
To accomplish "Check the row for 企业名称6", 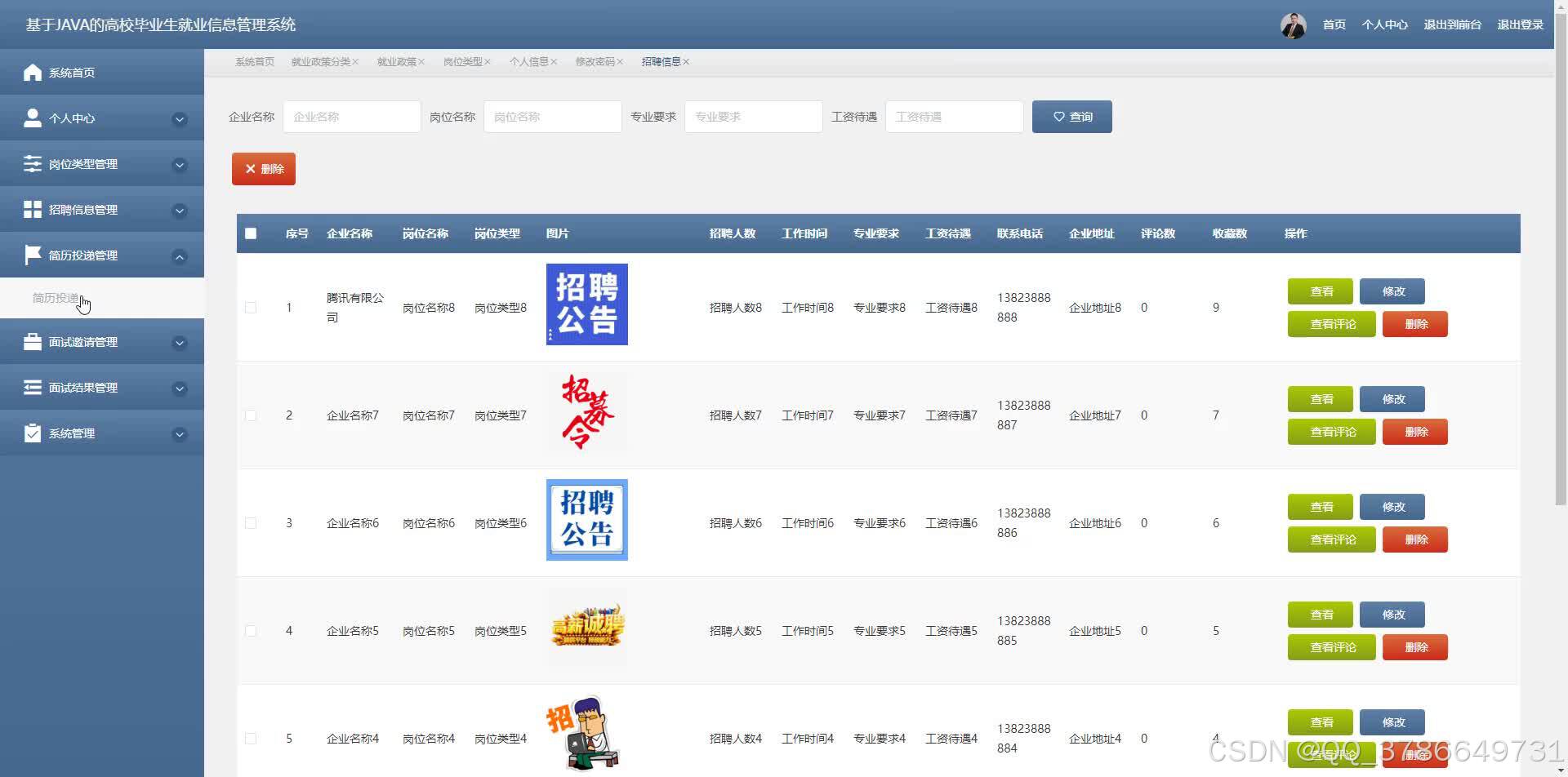I will [251, 523].
